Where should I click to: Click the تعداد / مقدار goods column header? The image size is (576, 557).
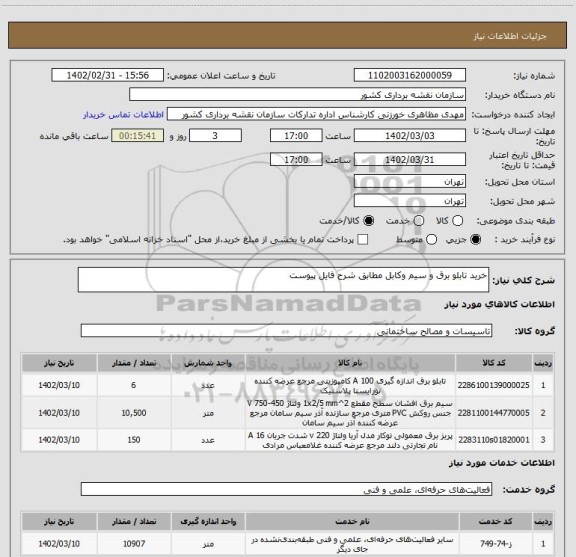[x=134, y=363]
